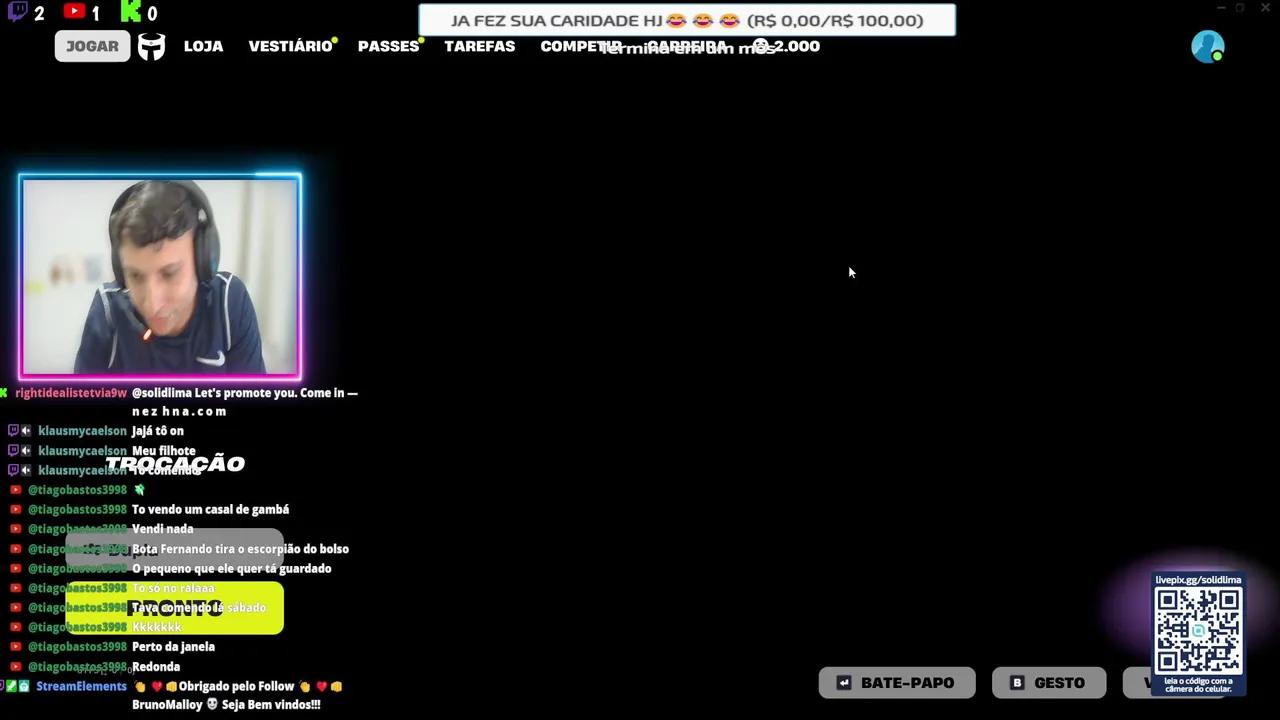Click the YouTube badge beside 'Redonda' message
Image resolution: width=1280 pixels, height=720 pixels.
click(15, 667)
